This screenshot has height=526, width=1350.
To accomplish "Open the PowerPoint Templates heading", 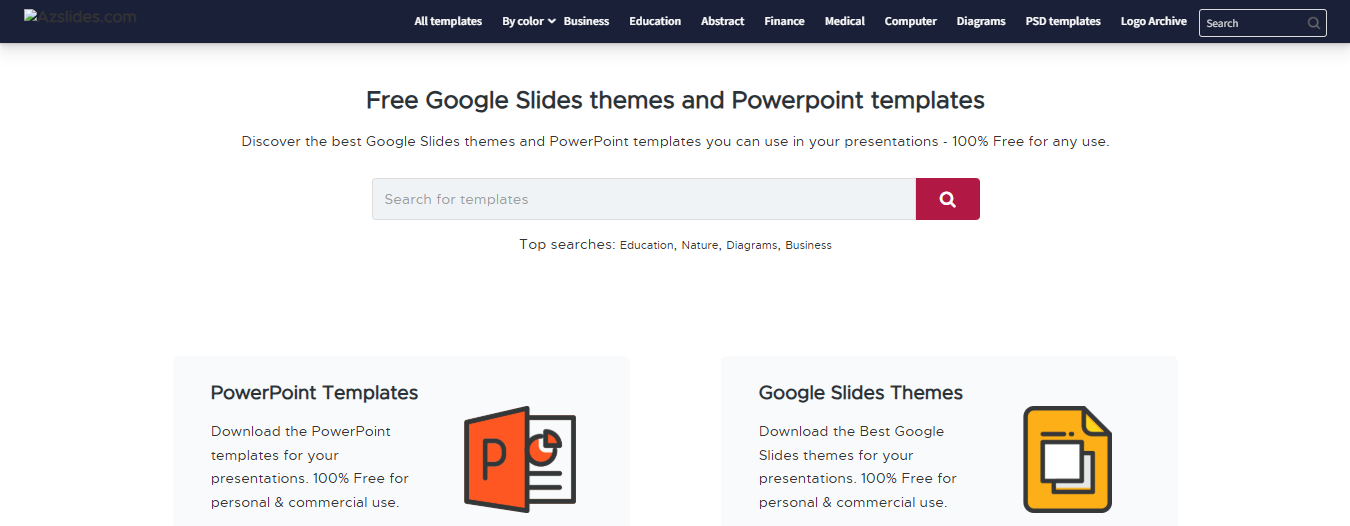I will 314,393.
